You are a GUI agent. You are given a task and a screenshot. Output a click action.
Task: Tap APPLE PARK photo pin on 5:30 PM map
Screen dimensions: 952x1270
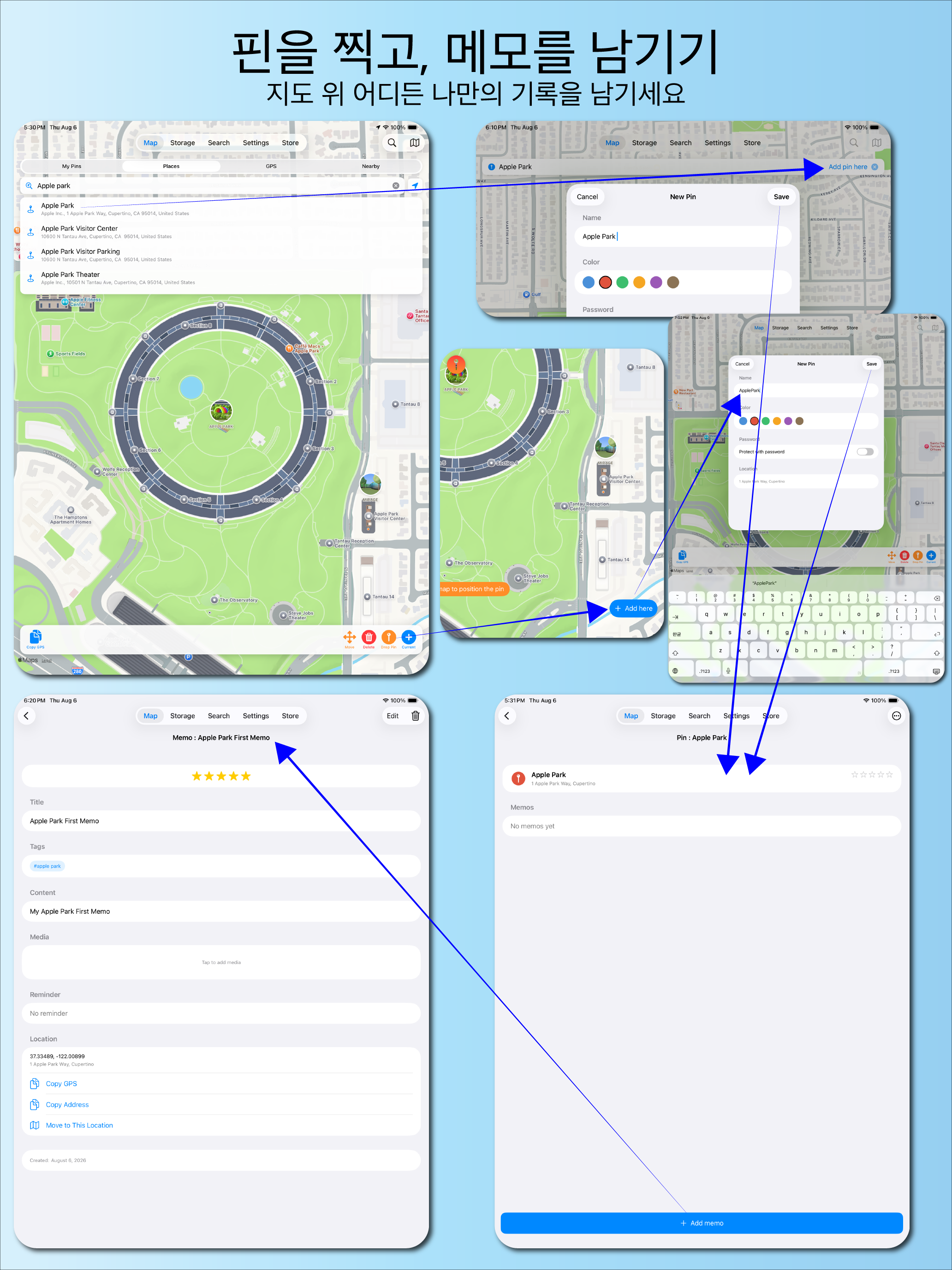[x=221, y=411]
